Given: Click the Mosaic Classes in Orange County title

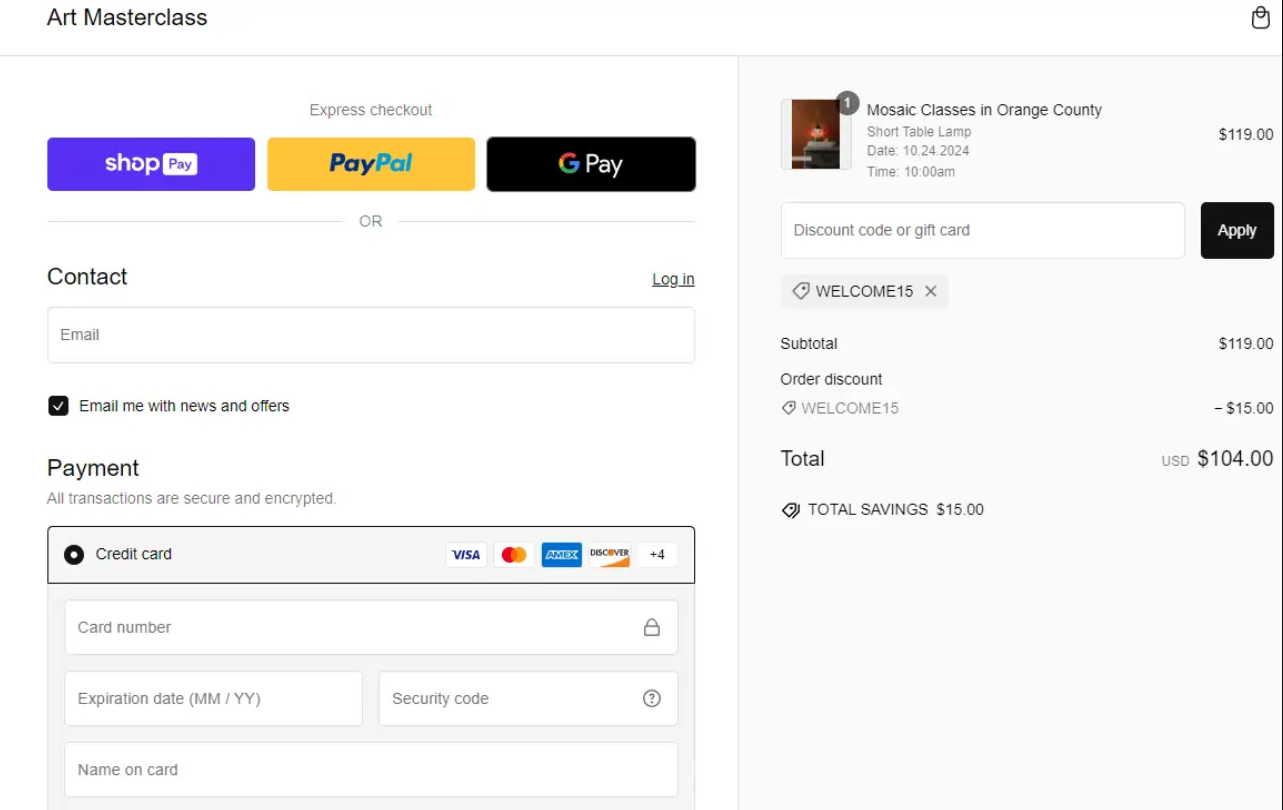Looking at the screenshot, I should pyautogui.click(x=984, y=110).
